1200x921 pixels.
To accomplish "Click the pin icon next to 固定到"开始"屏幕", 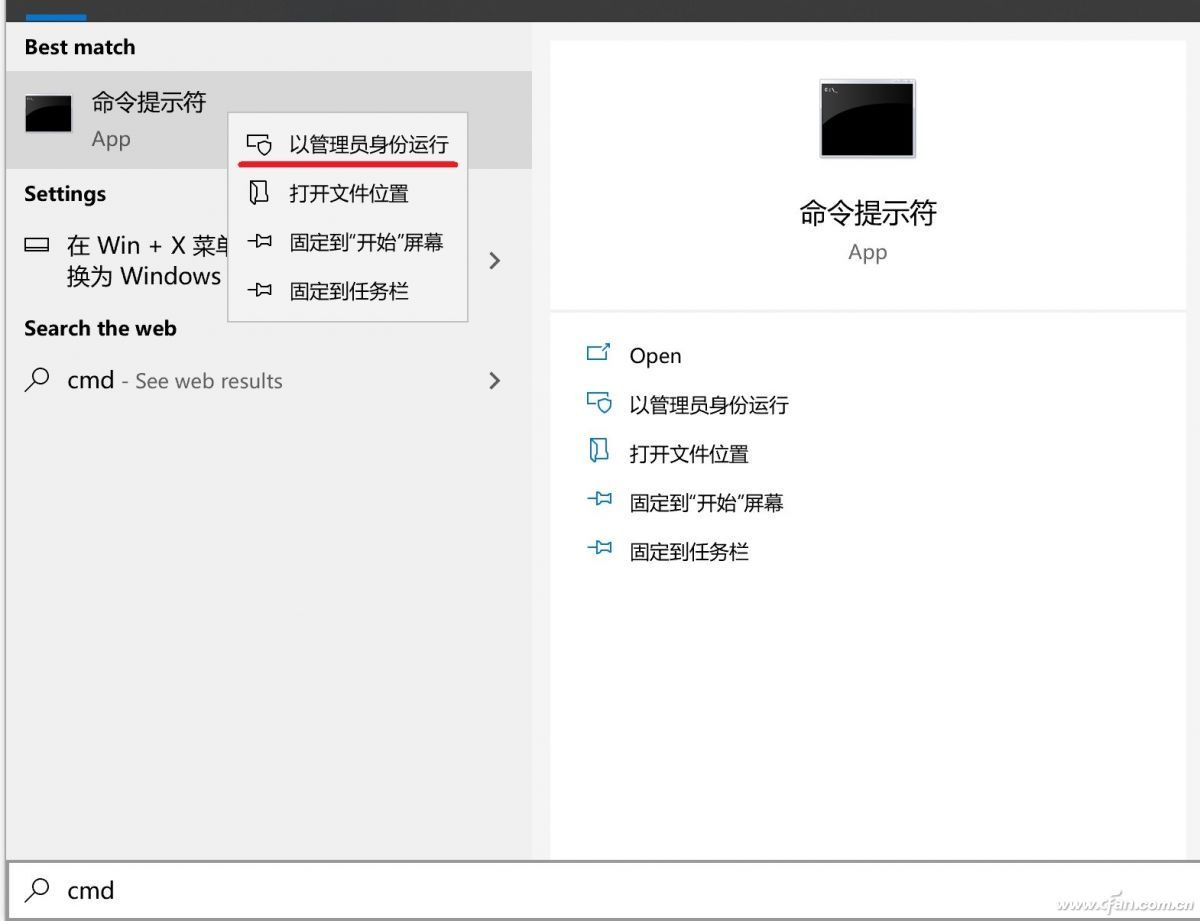I will 260,242.
